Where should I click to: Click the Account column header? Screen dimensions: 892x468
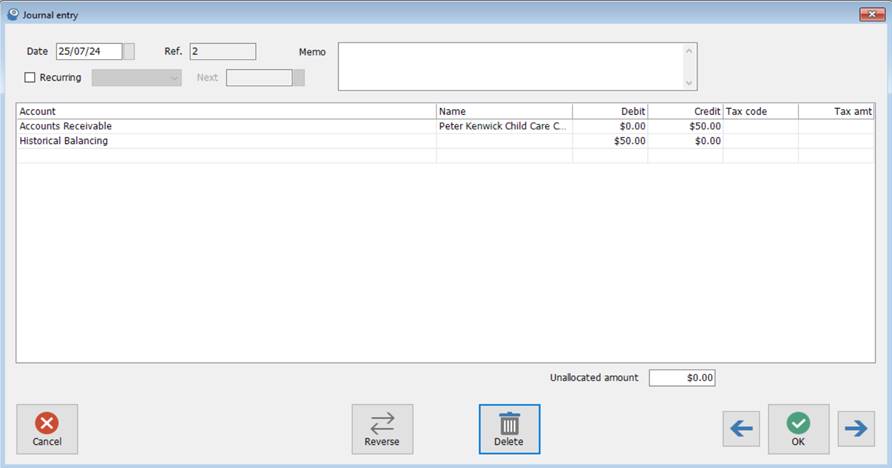[x=226, y=111]
